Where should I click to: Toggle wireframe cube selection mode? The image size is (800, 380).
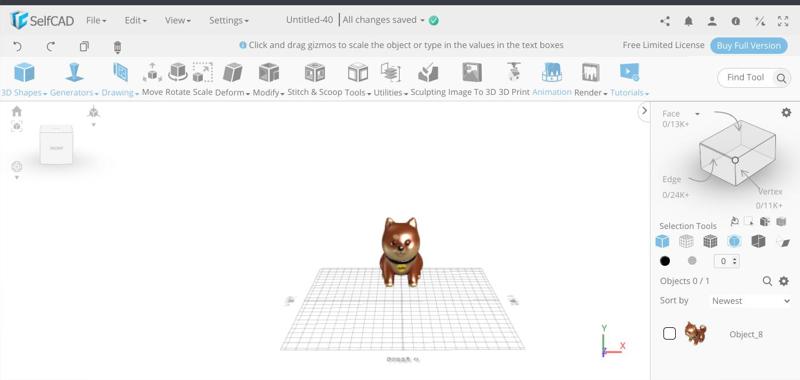686,241
